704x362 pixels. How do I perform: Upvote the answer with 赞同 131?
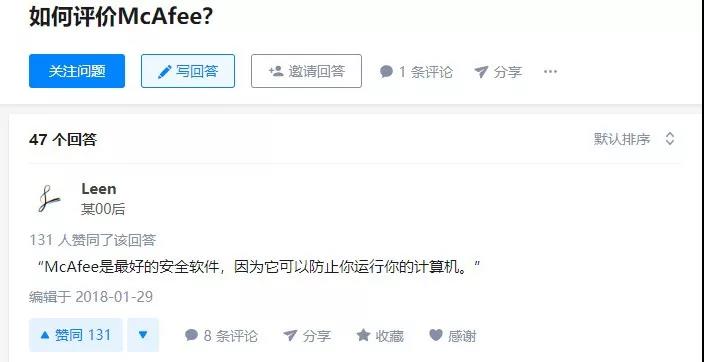(x=76, y=335)
